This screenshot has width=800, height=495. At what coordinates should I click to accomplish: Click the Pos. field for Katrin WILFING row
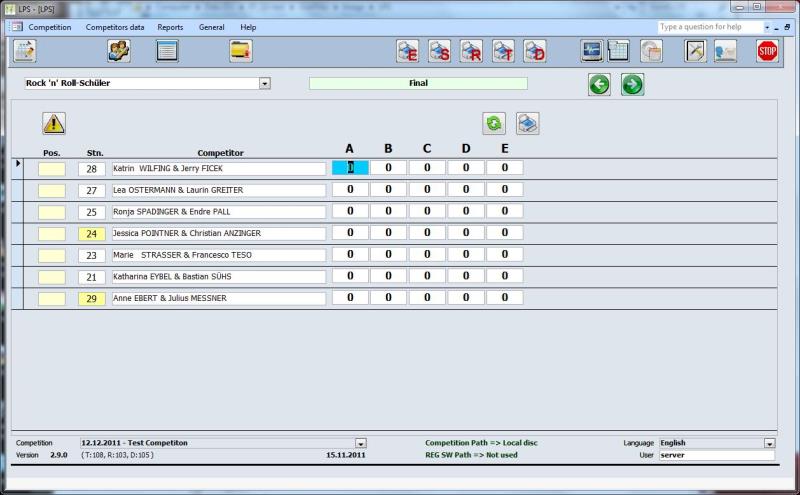click(x=52, y=169)
